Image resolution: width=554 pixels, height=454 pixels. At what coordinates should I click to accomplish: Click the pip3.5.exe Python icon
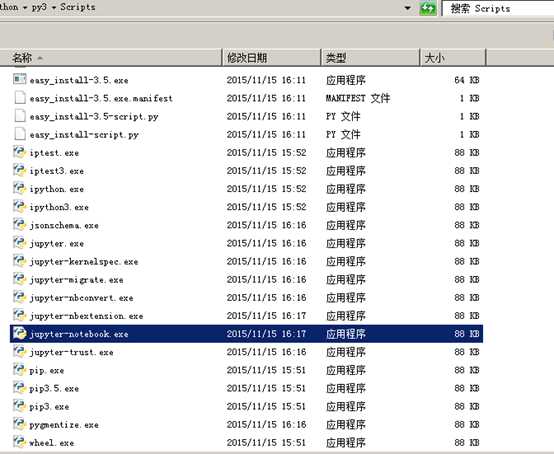[20, 388]
